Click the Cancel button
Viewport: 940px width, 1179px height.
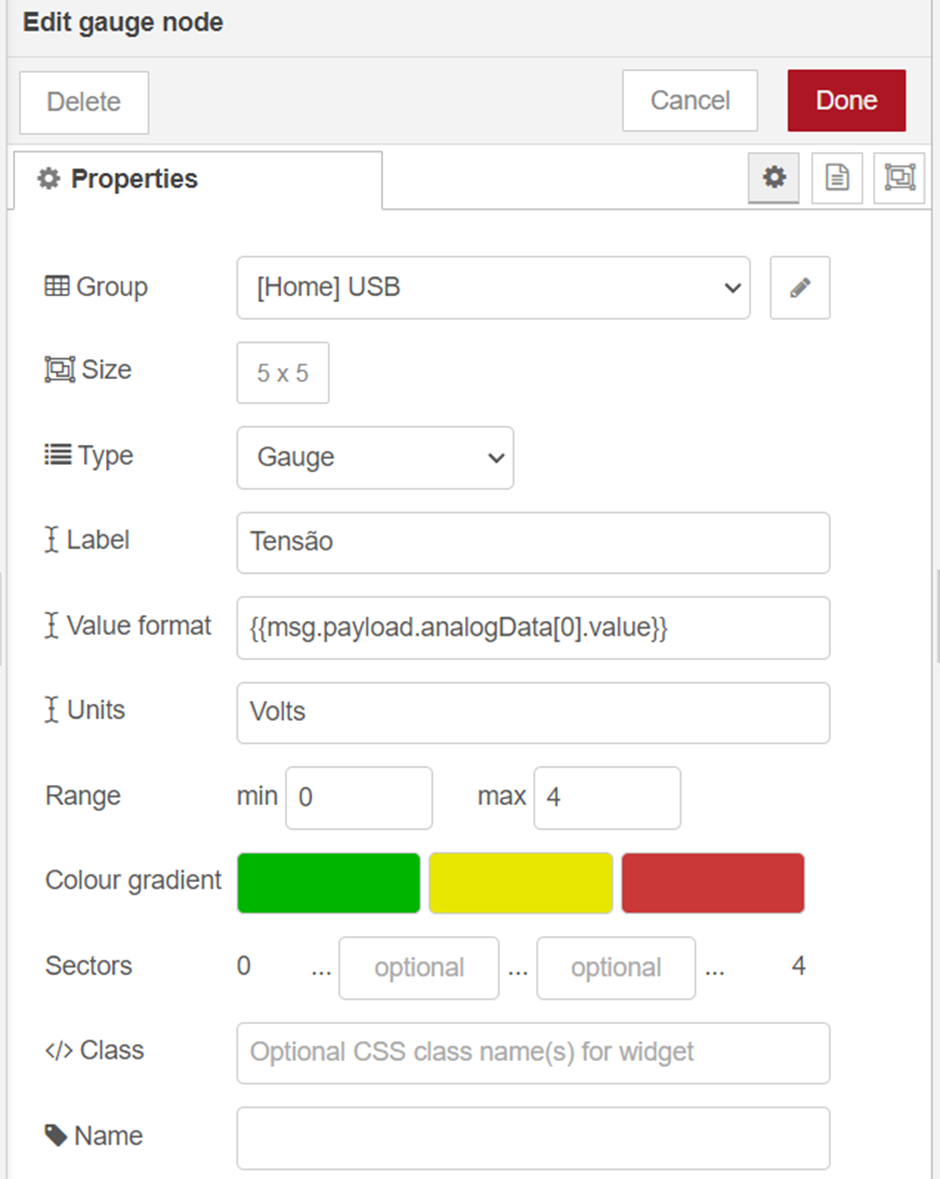coord(690,101)
